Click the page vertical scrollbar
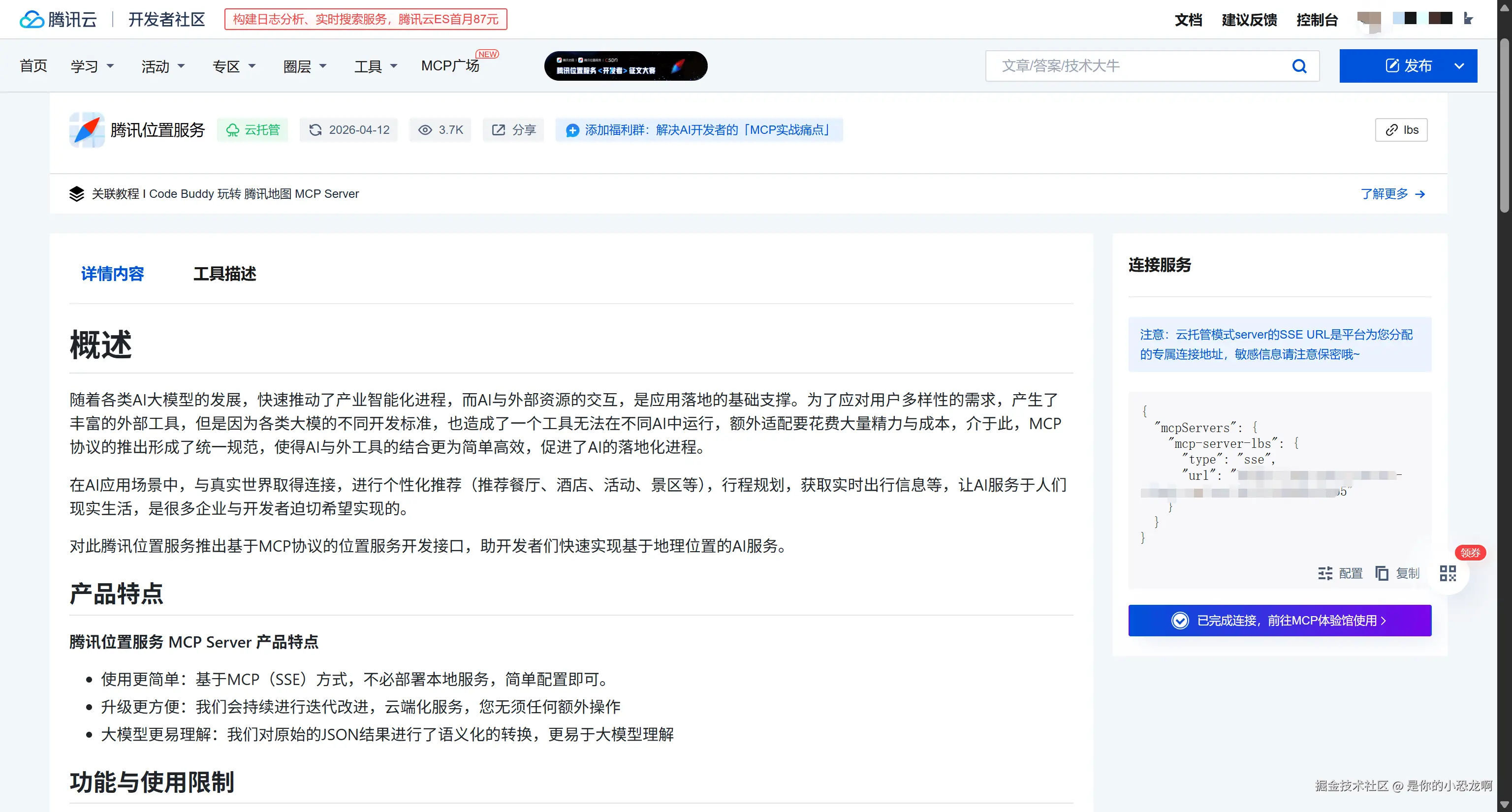This screenshot has height=812, width=1512. (x=1504, y=125)
